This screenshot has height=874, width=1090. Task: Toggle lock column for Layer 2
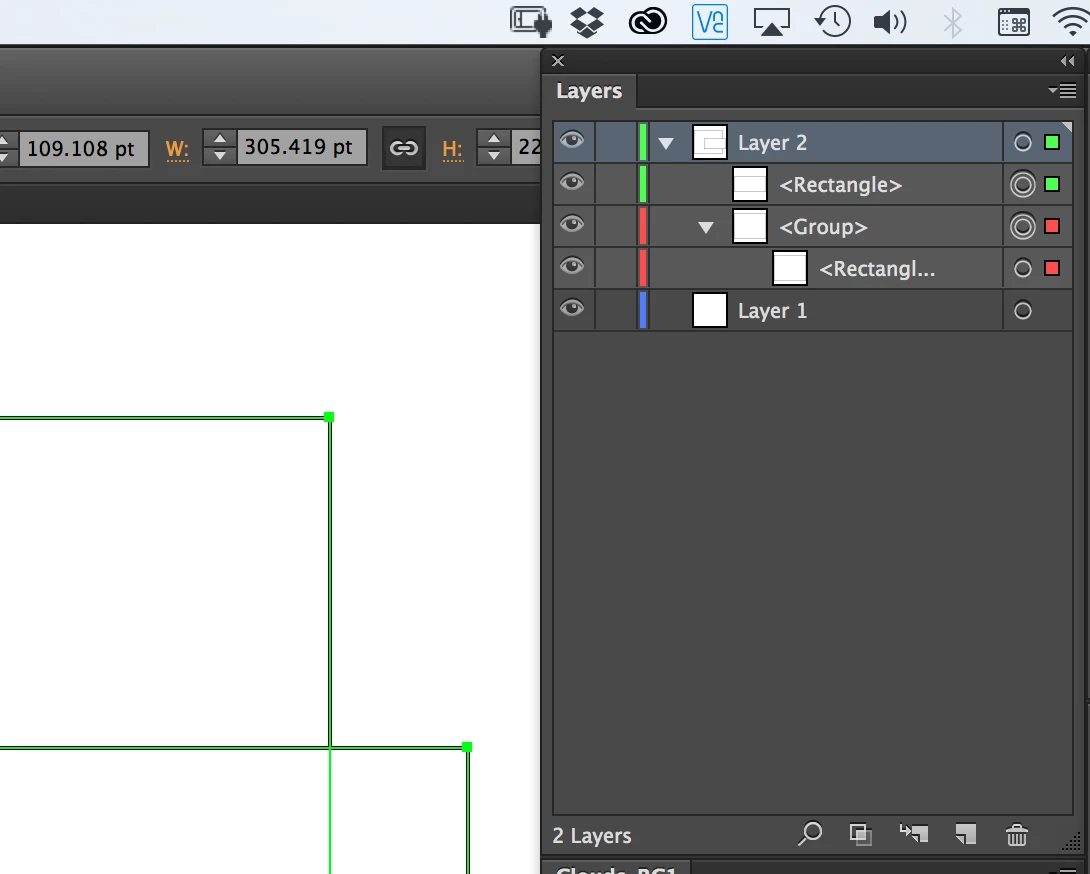[x=616, y=143]
